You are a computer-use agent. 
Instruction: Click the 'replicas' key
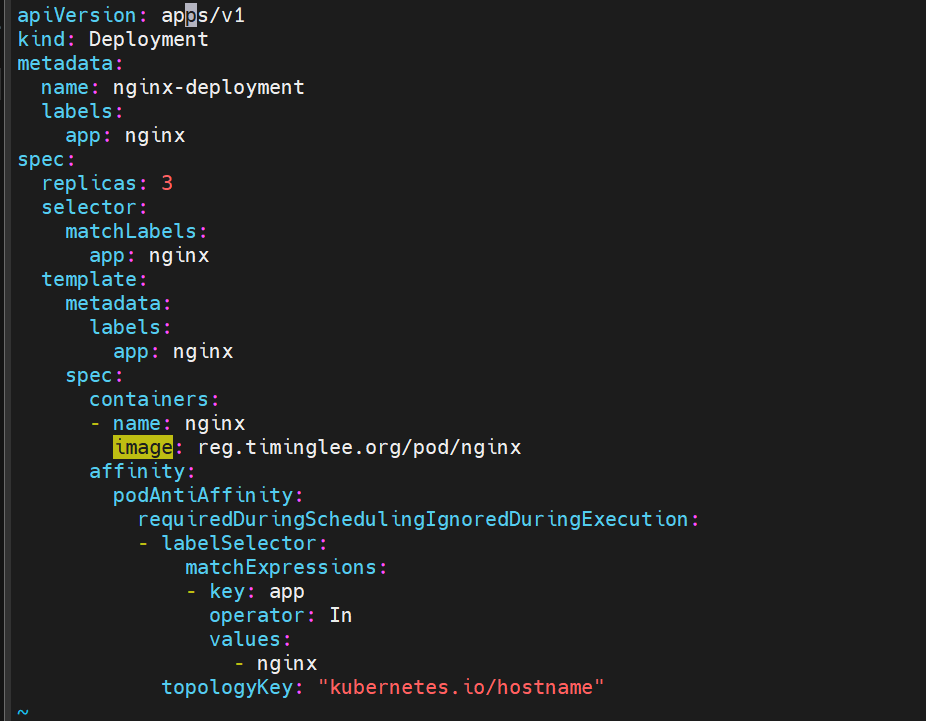click(89, 184)
